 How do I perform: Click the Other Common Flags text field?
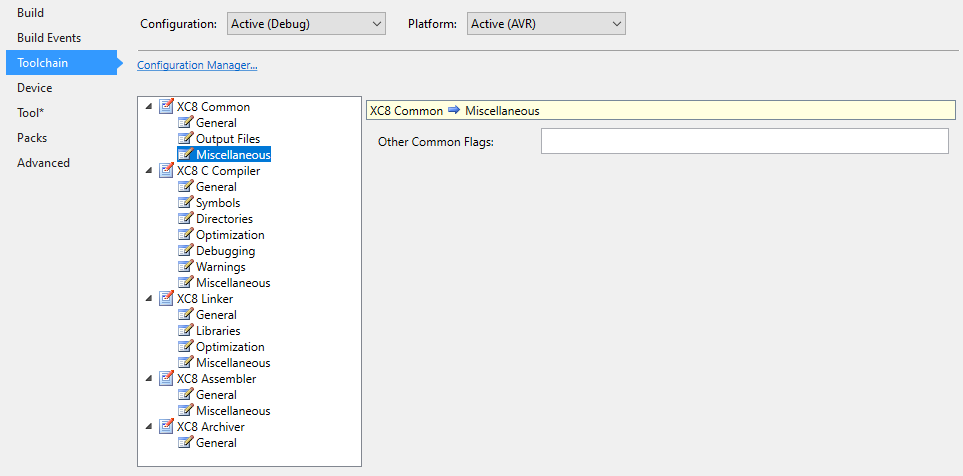tap(744, 142)
